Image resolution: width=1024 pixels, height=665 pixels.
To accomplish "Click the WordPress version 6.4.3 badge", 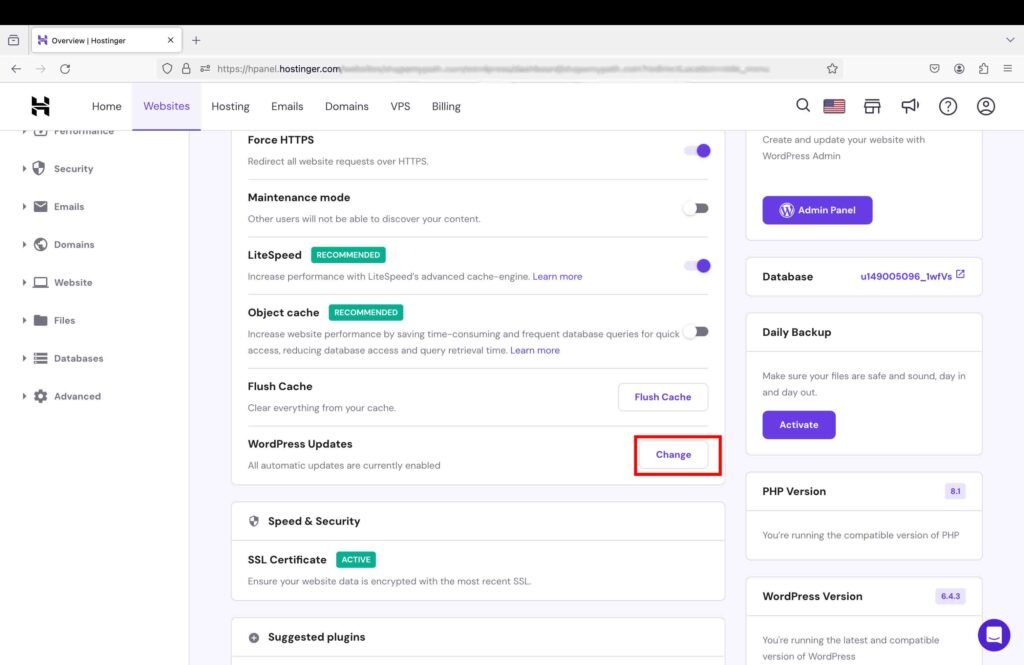I will (950, 596).
